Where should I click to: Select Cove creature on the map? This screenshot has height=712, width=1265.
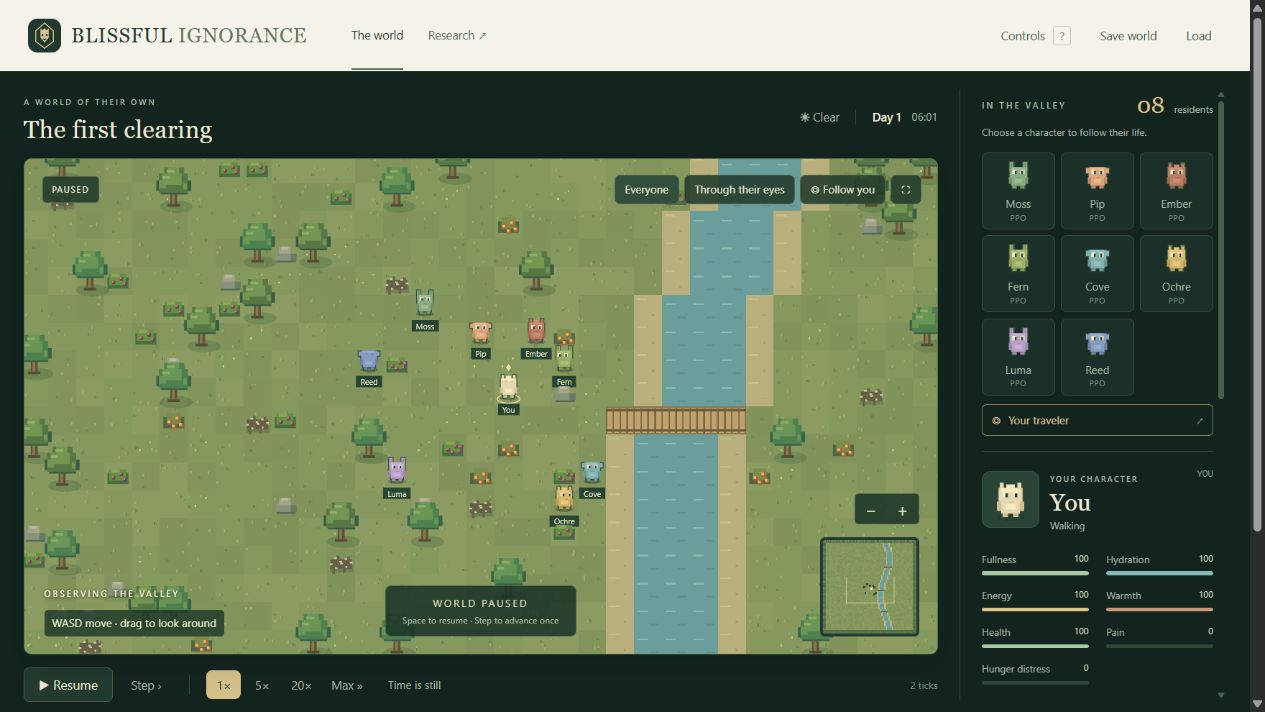[x=592, y=471]
